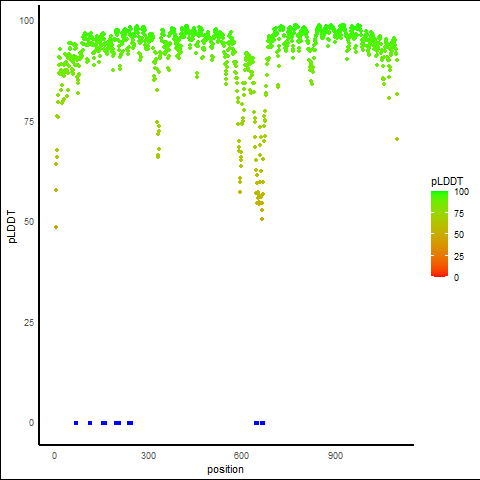
Task: Click the rightmost blue marker near position 670
Action: point(263,423)
